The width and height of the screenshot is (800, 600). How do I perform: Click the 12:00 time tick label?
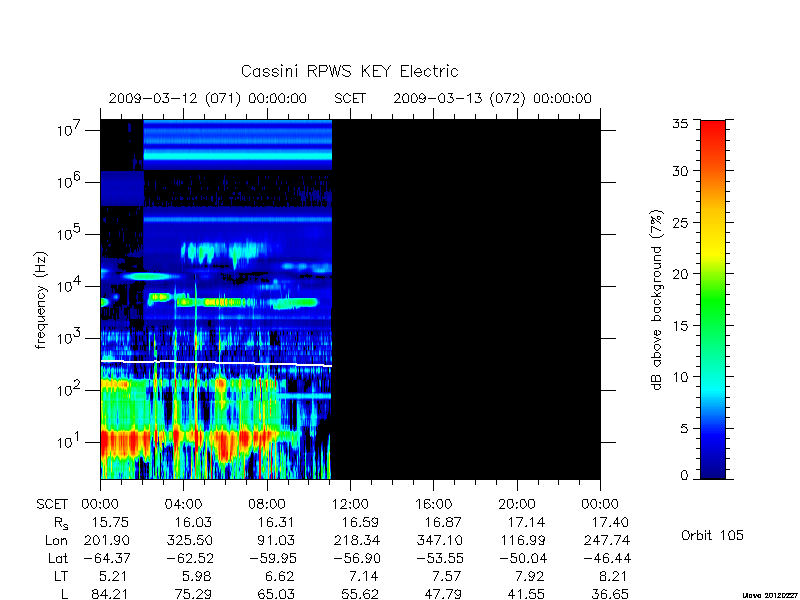pos(350,505)
